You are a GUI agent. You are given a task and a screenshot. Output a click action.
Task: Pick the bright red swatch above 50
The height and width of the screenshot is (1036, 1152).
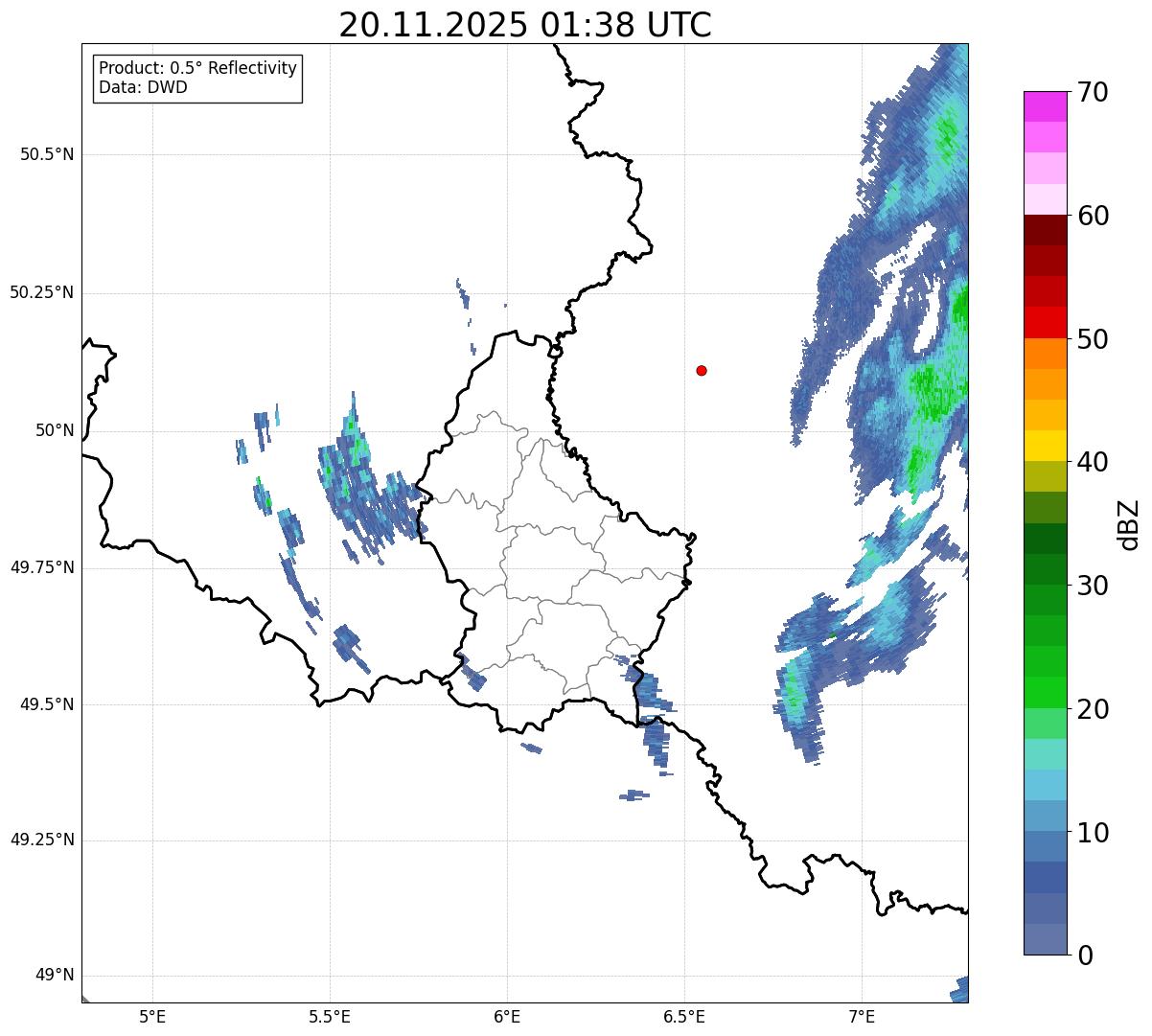[1045, 323]
